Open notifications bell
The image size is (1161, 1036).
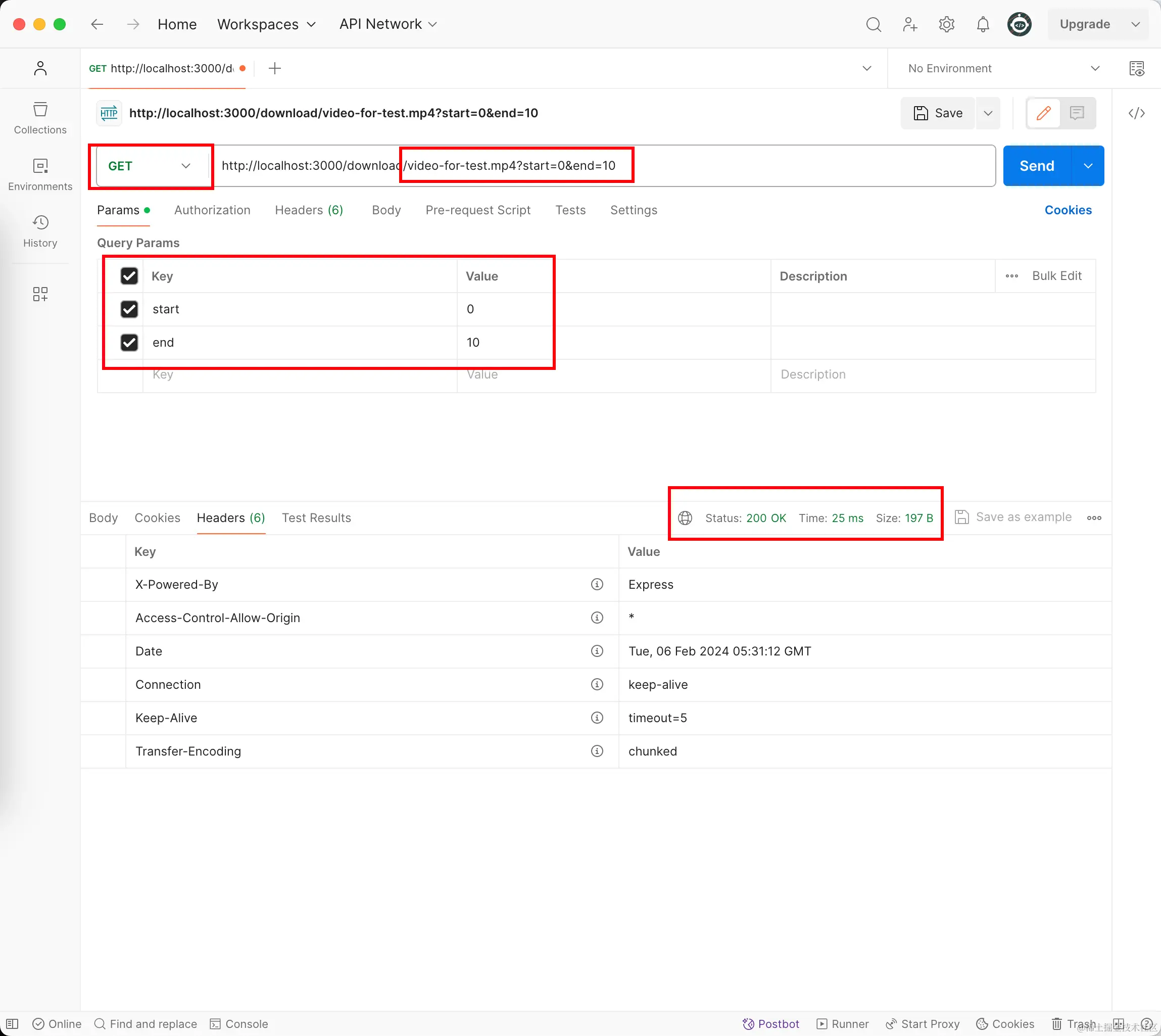pyautogui.click(x=983, y=24)
